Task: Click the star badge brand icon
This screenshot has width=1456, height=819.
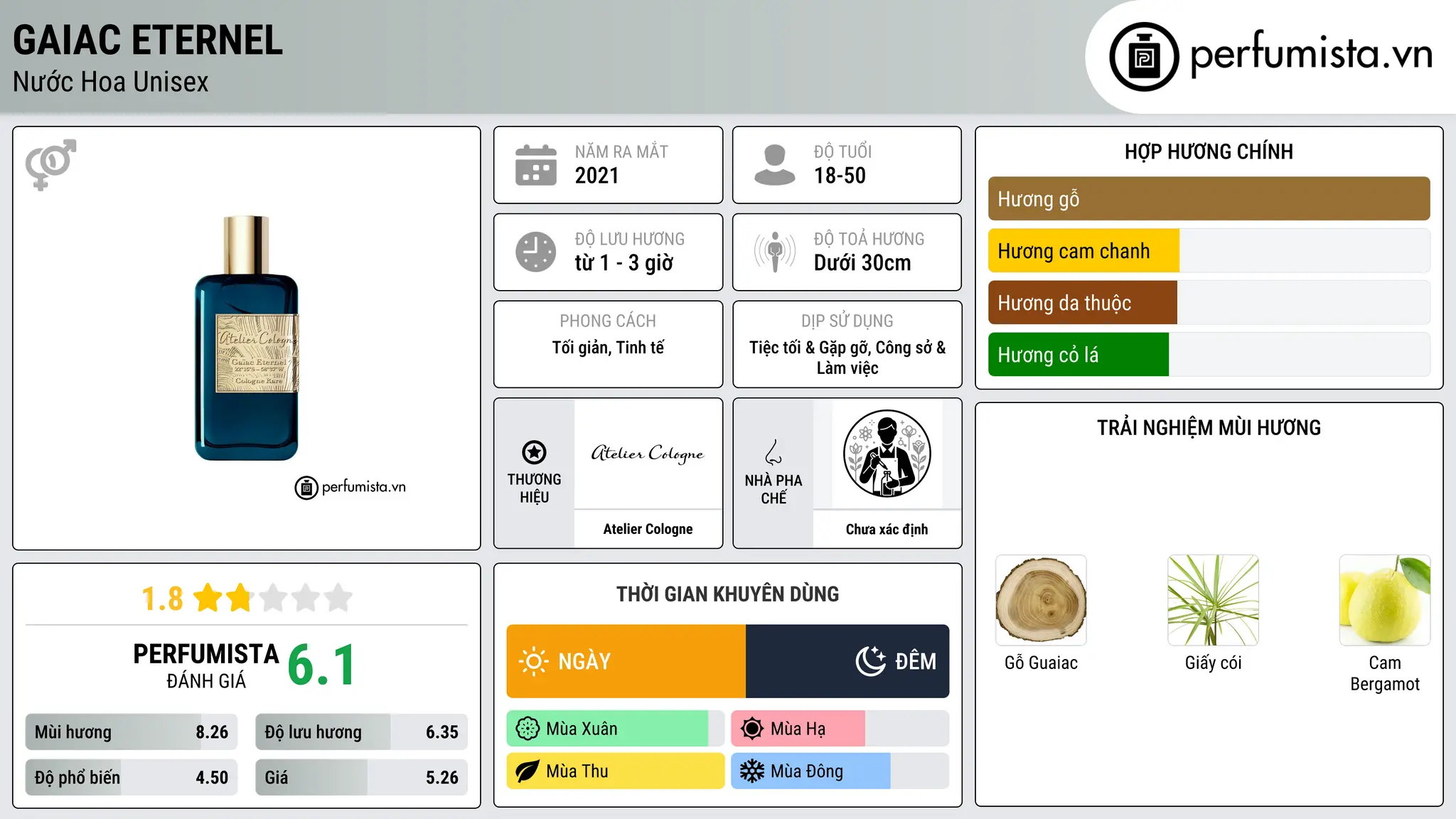Action: [534, 452]
